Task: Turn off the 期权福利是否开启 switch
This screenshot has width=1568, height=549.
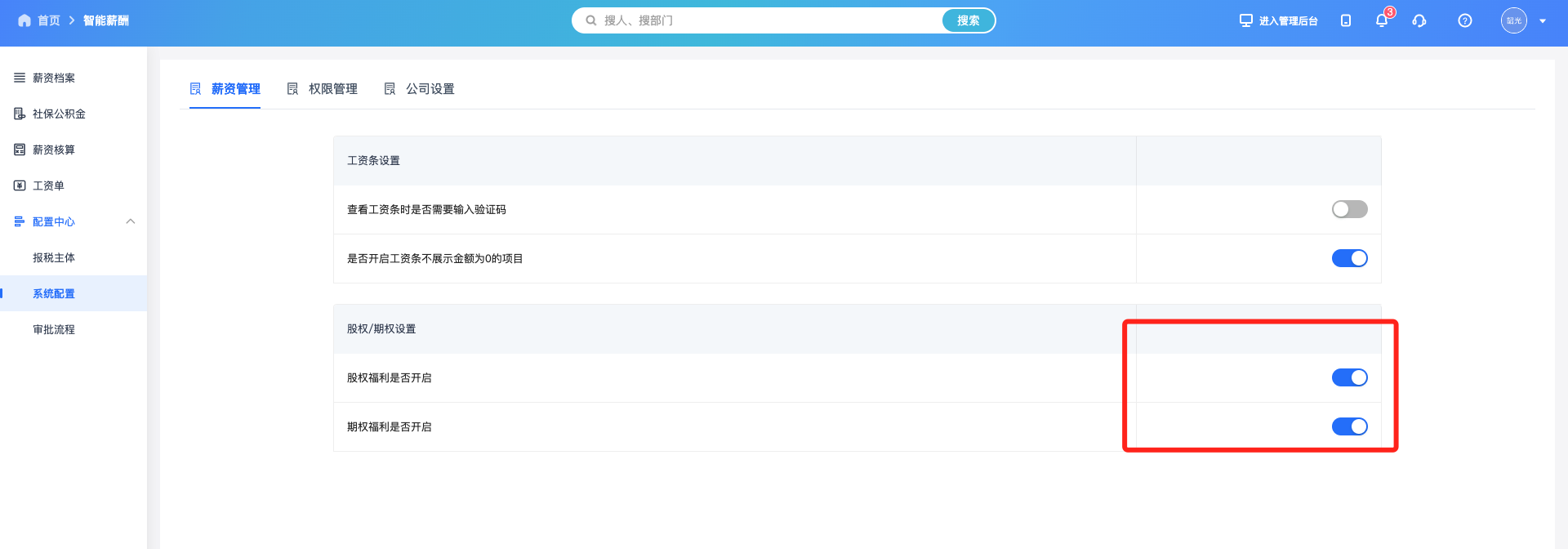Action: point(1349,426)
